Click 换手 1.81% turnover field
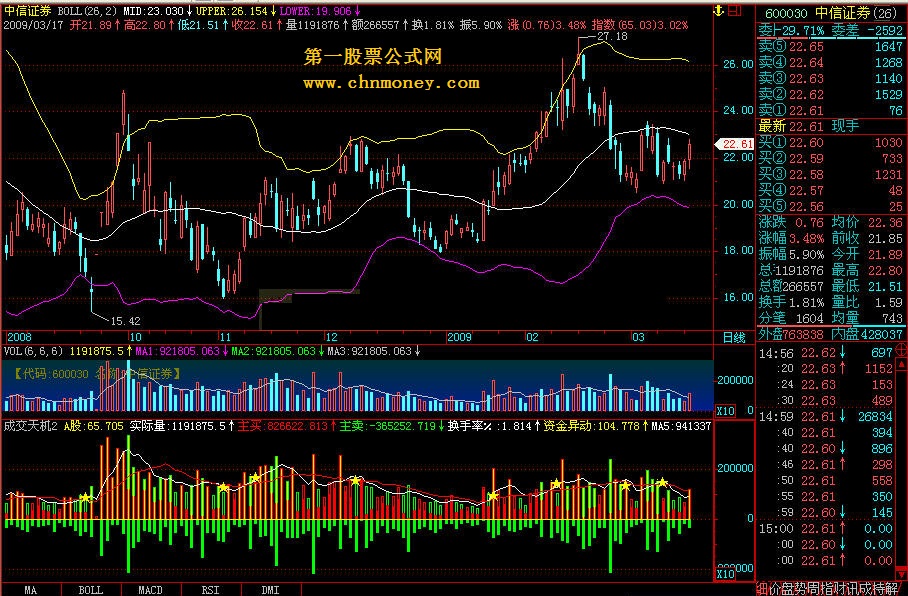Viewport: 908px width, 596px height. click(x=791, y=302)
